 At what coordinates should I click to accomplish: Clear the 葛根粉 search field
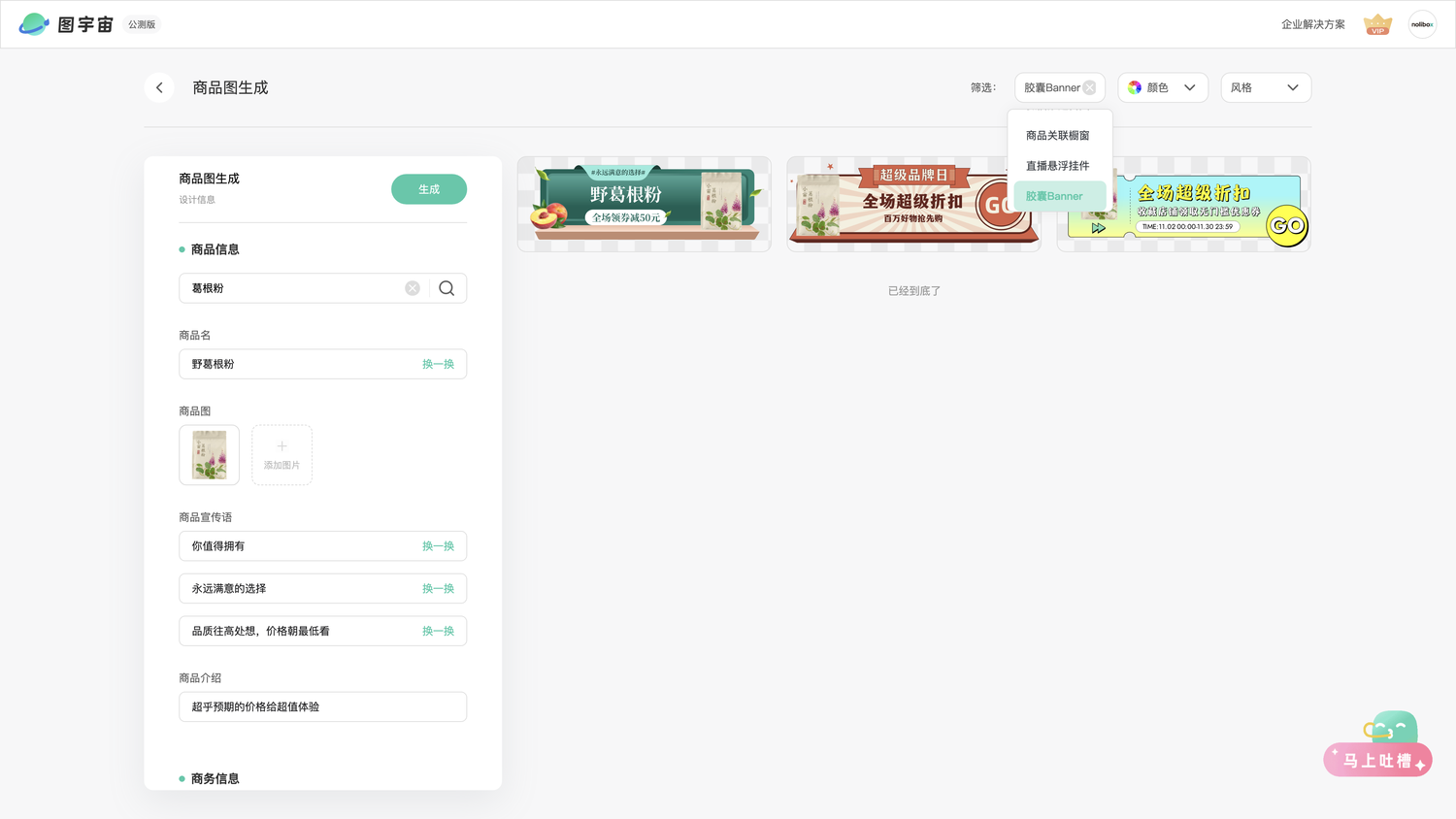click(413, 288)
